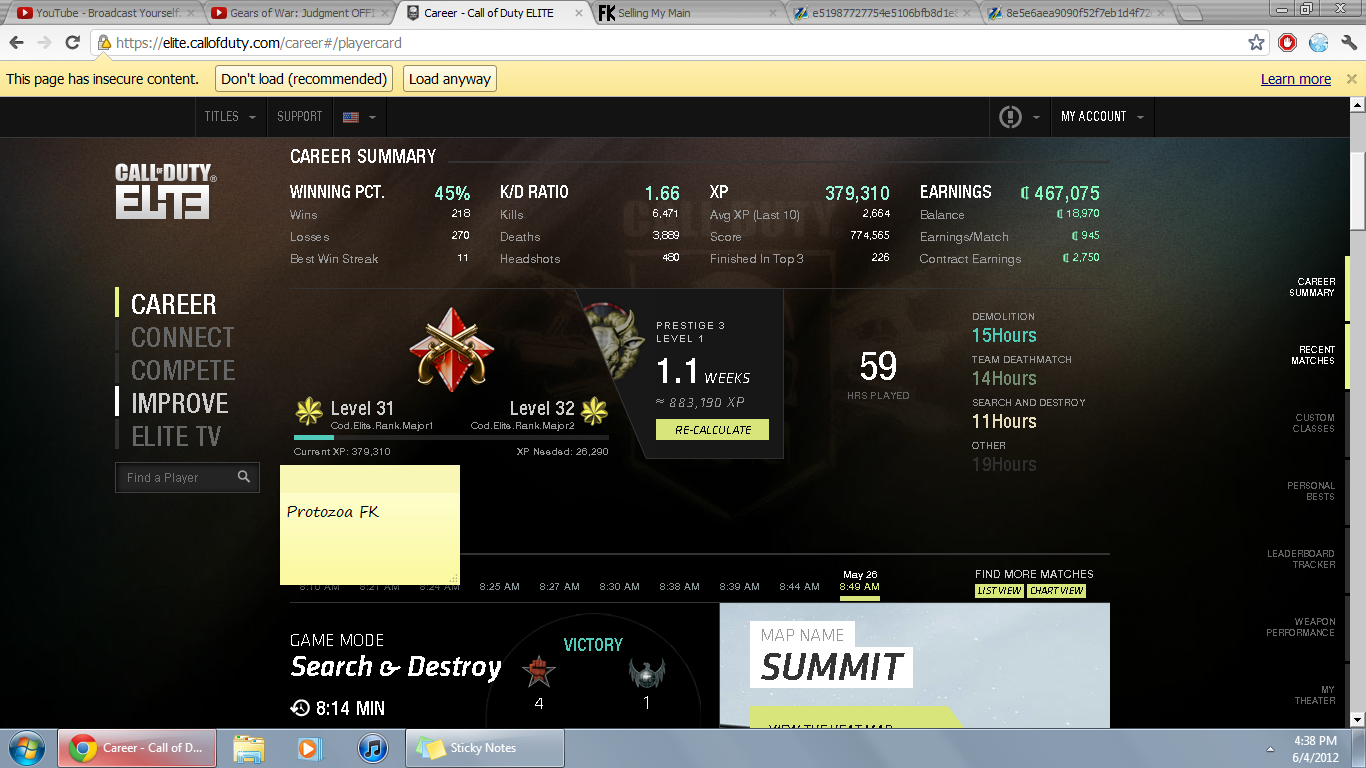The width and height of the screenshot is (1366, 768).
Task: Select the 8:49 AM match marker
Action: point(859,586)
